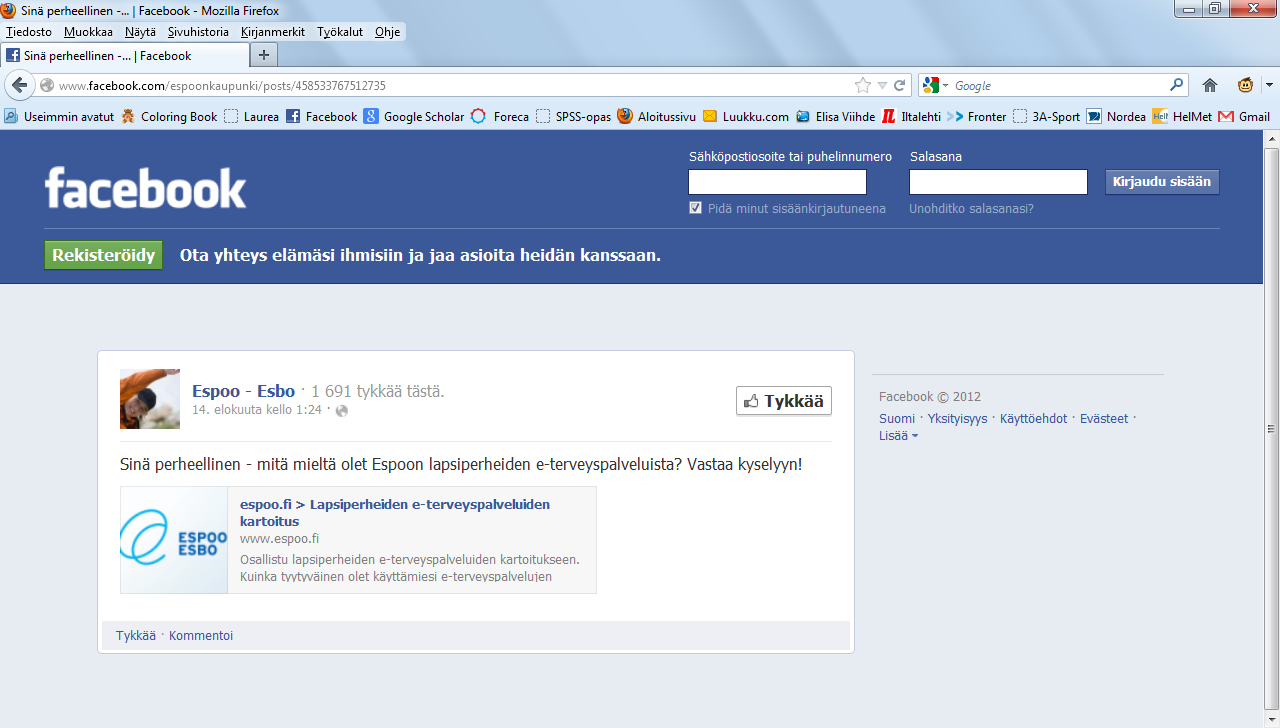This screenshot has height=728, width=1280.
Task: Open the Käyttöehdot footer link
Action: click(1034, 419)
